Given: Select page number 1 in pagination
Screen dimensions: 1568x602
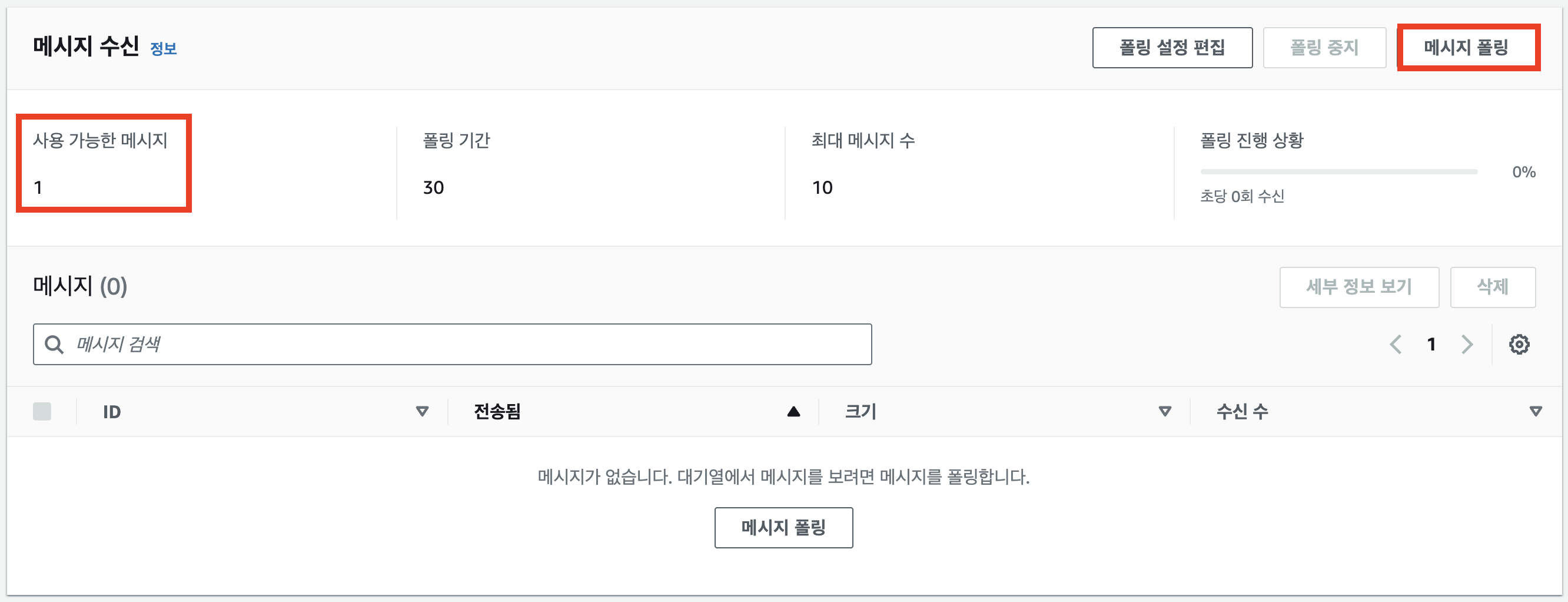Looking at the screenshot, I should click(1431, 344).
